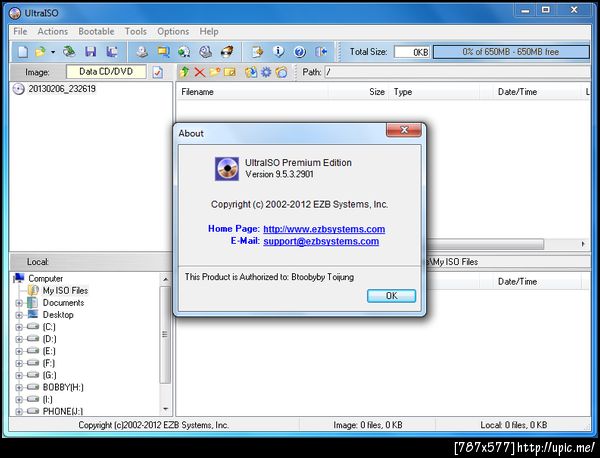The width and height of the screenshot is (600, 458).
Task: Expand the (C:) drive node
Action: [x=19, y=327]
